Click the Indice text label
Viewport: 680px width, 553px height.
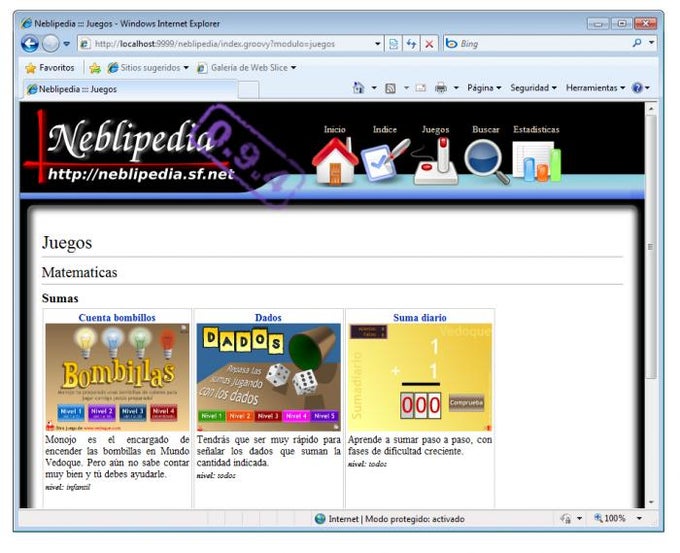coord(385,129)
